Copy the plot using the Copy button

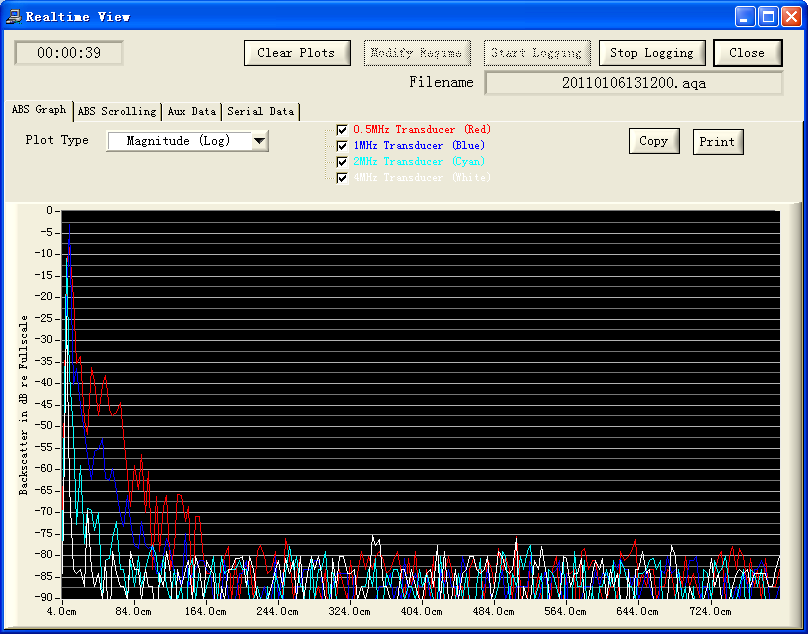pyautogui.click(x=654, y=141)
